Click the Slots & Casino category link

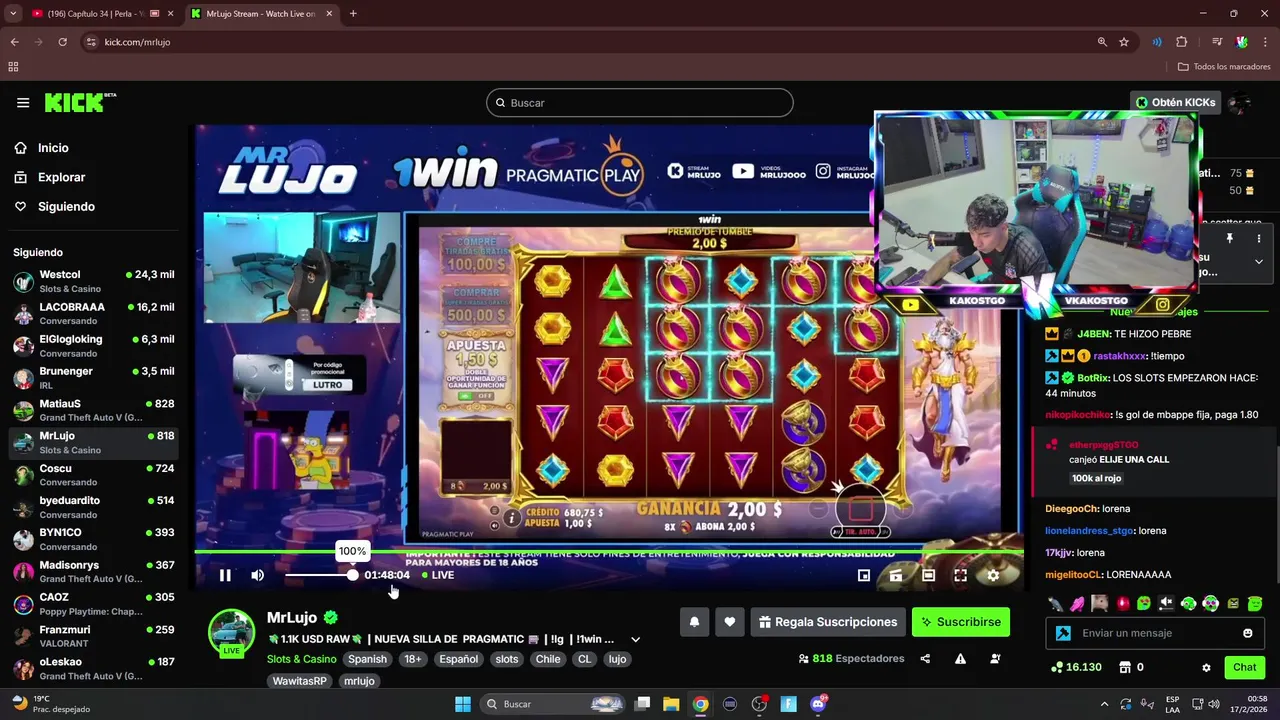[301, 659]
